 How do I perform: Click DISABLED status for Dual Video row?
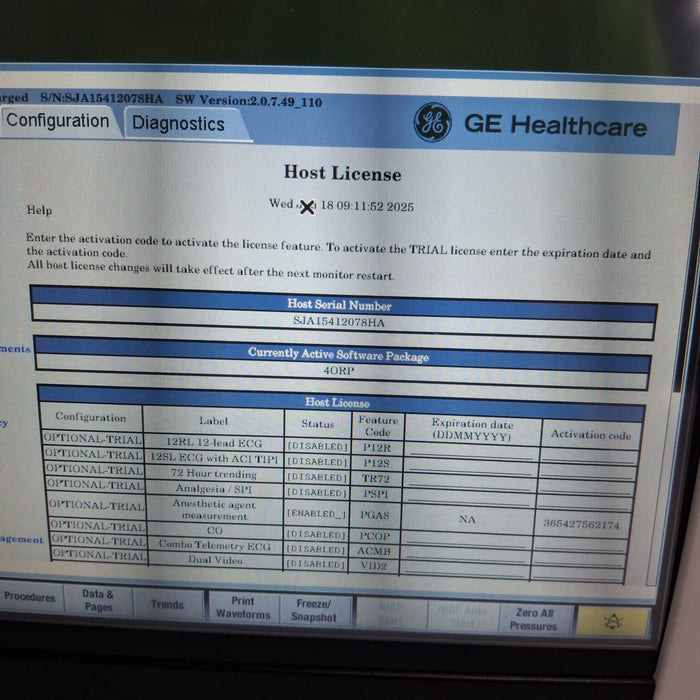tap(316, 564)
